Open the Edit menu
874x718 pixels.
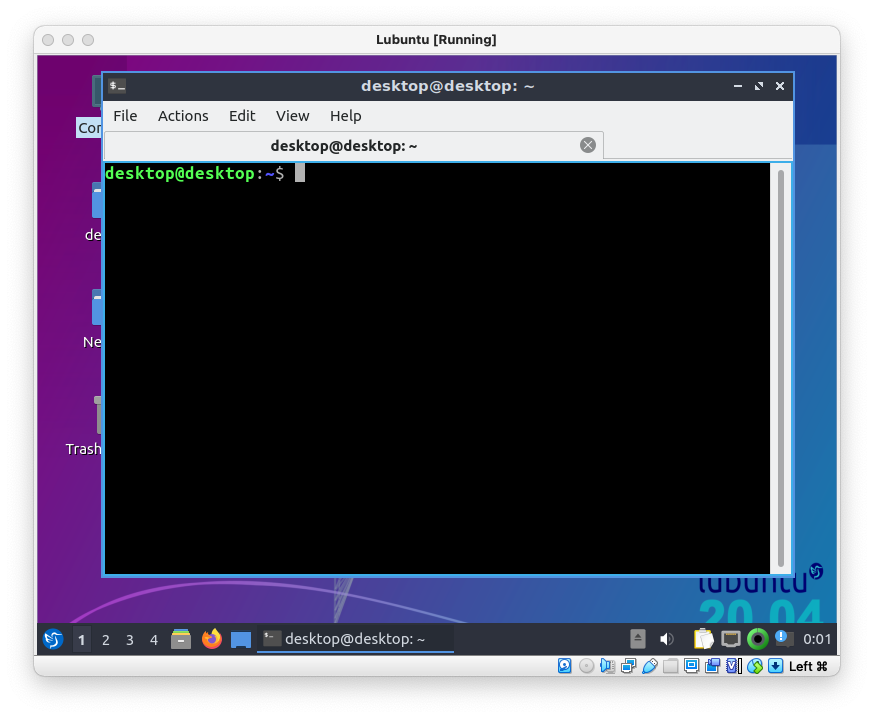tap(242, 116)
